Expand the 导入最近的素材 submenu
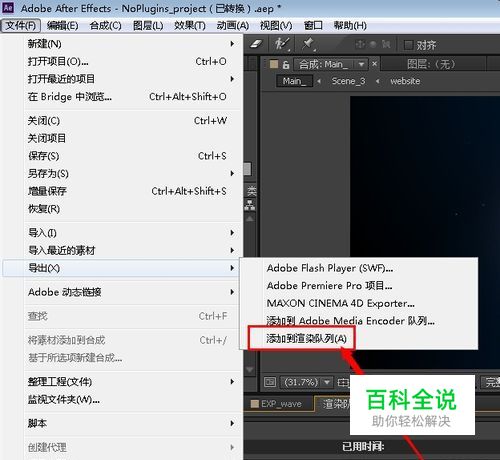The height and width of the screenshot is (460, 500). (x=133, y=250)
